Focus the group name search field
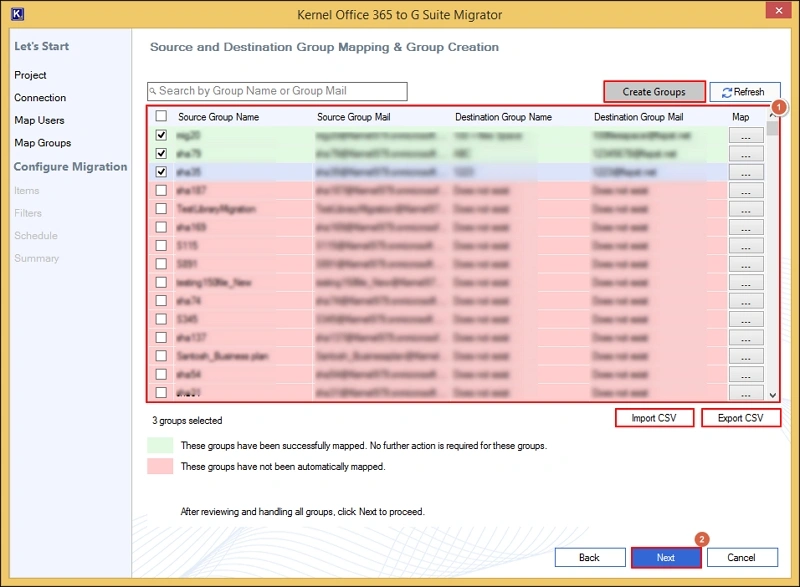 click(280, 91)
